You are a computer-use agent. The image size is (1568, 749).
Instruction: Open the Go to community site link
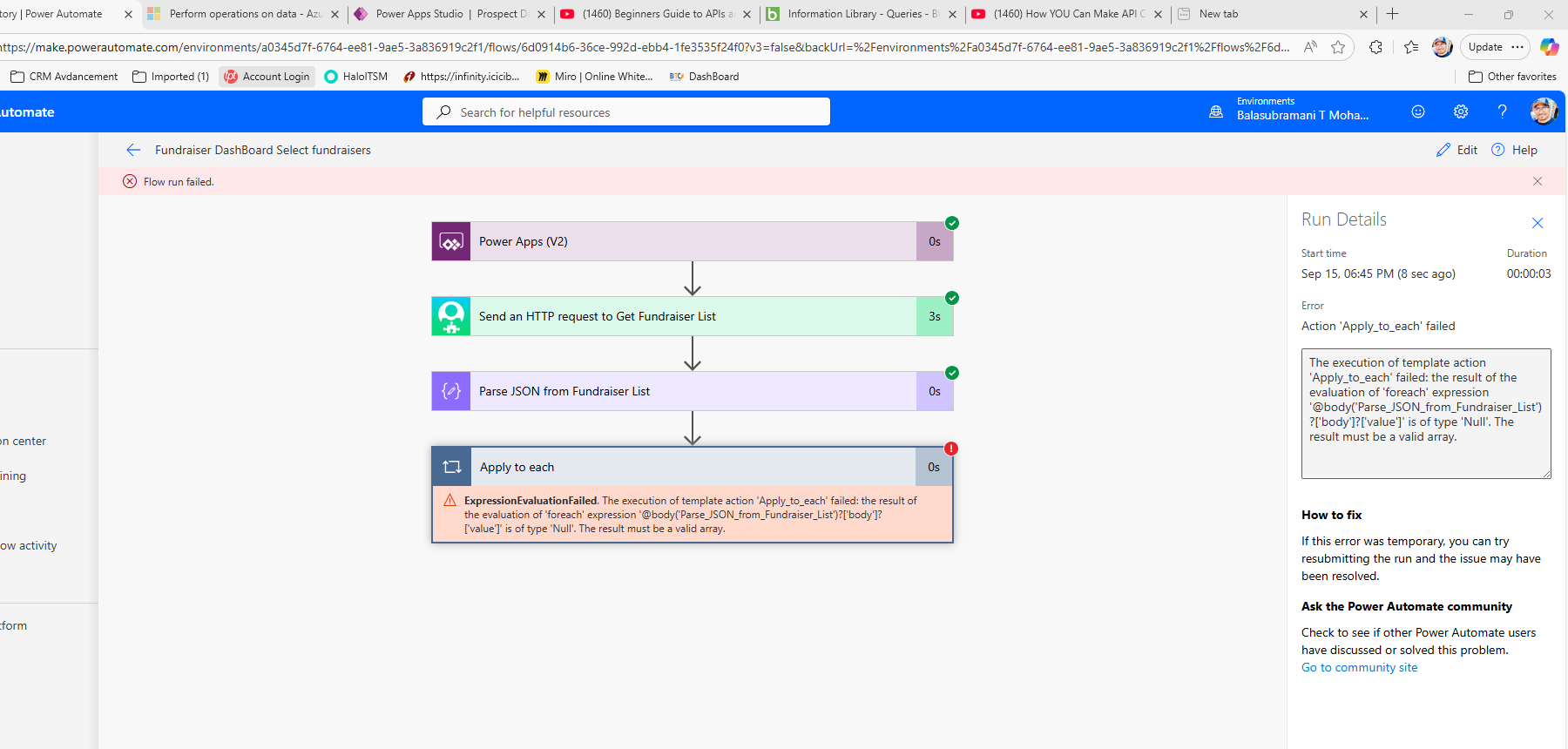(1359, 667)
